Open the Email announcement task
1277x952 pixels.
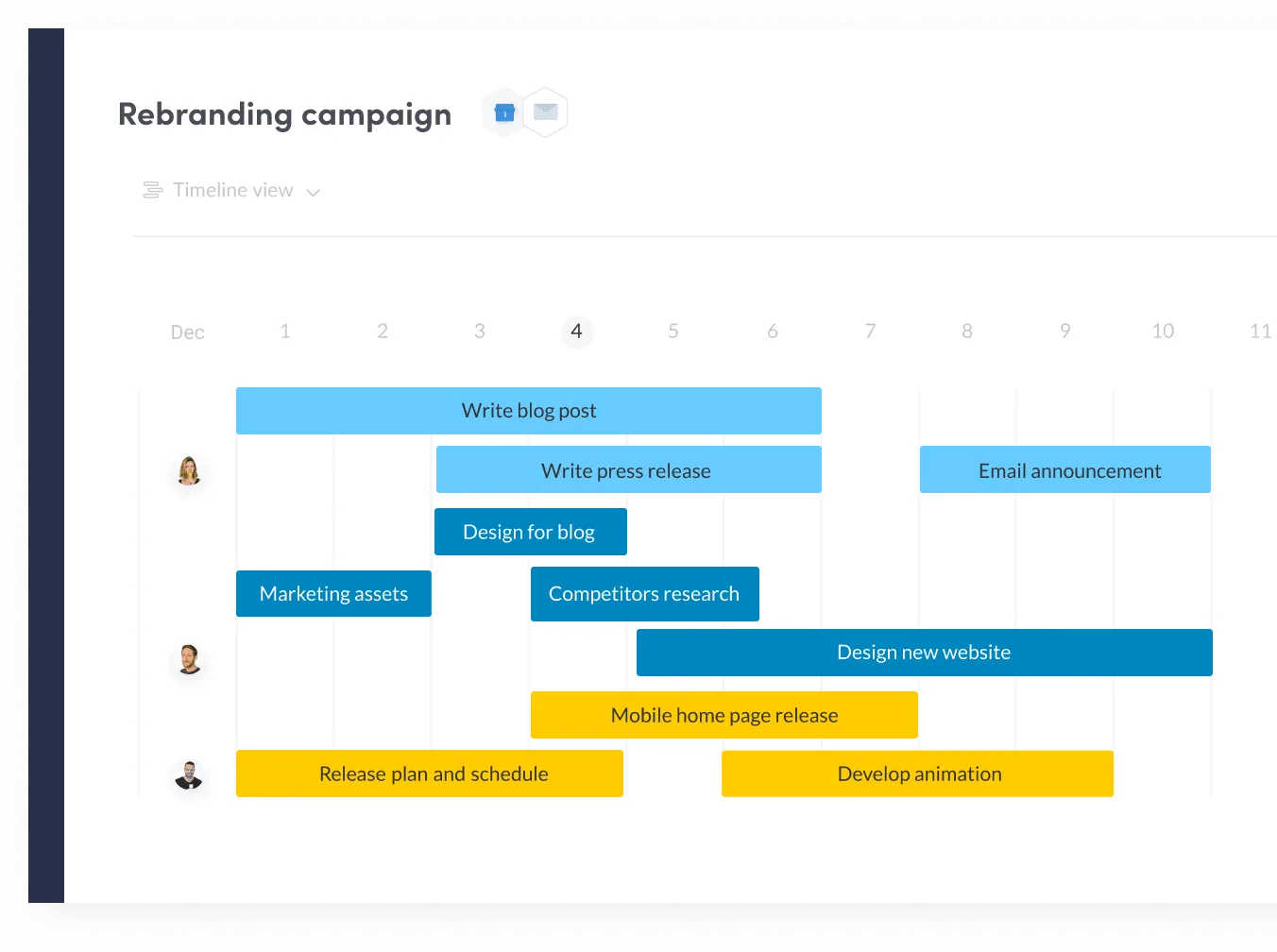pyautogui.click(x=1065, y=469)
